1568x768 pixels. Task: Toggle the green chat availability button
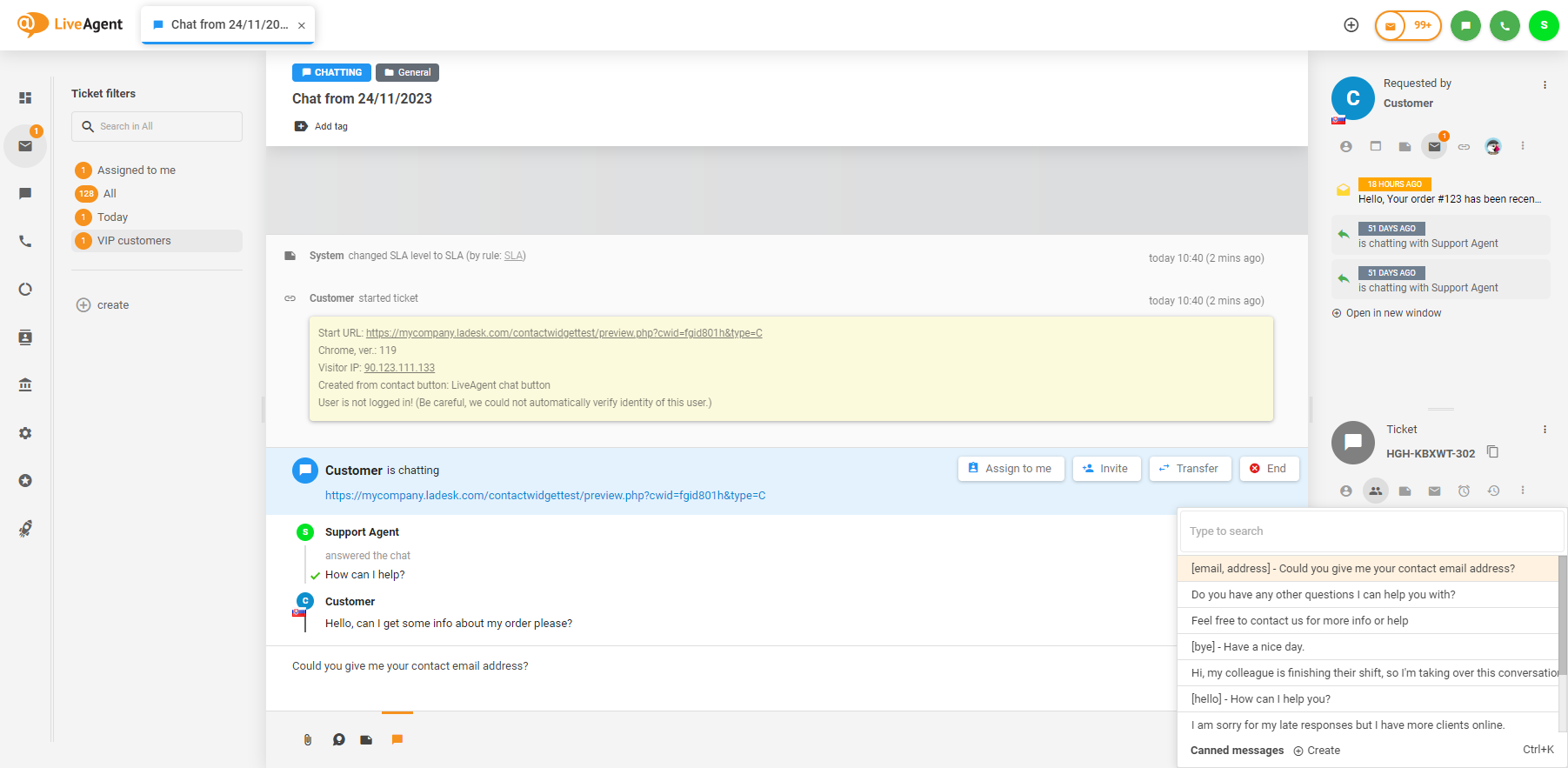pos(1465,25)
